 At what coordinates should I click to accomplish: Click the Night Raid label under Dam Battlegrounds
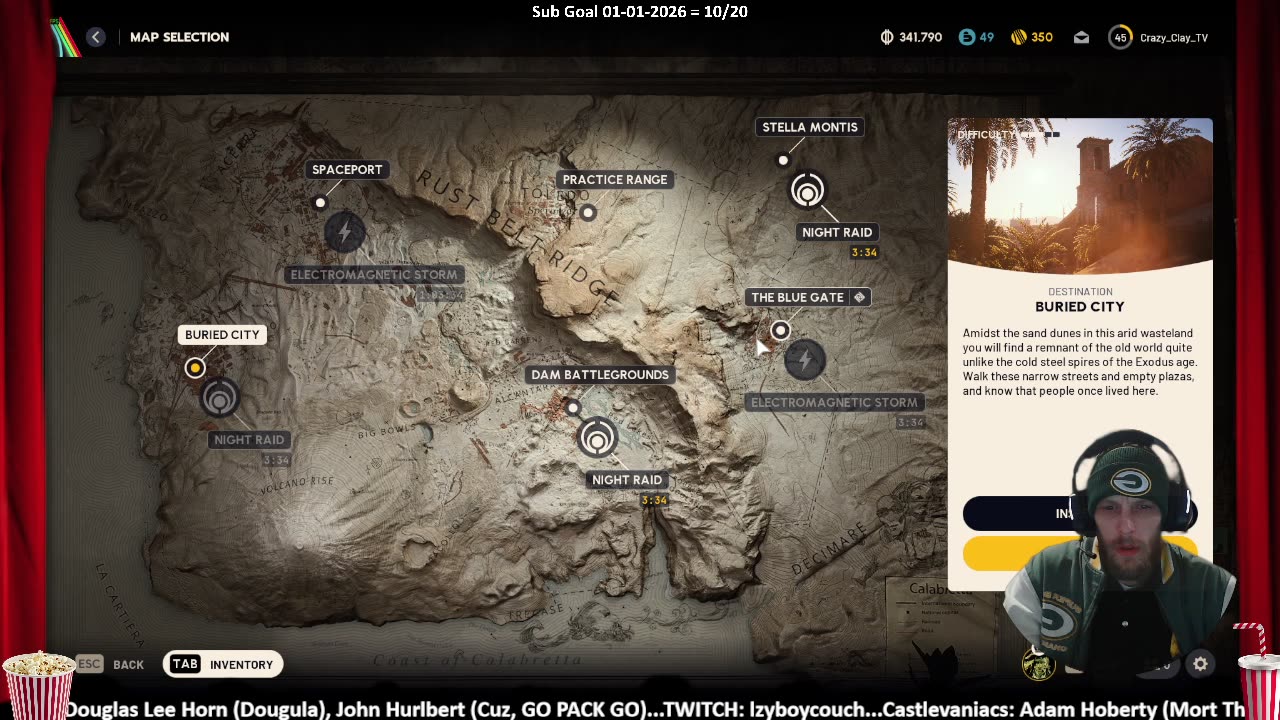627,480
